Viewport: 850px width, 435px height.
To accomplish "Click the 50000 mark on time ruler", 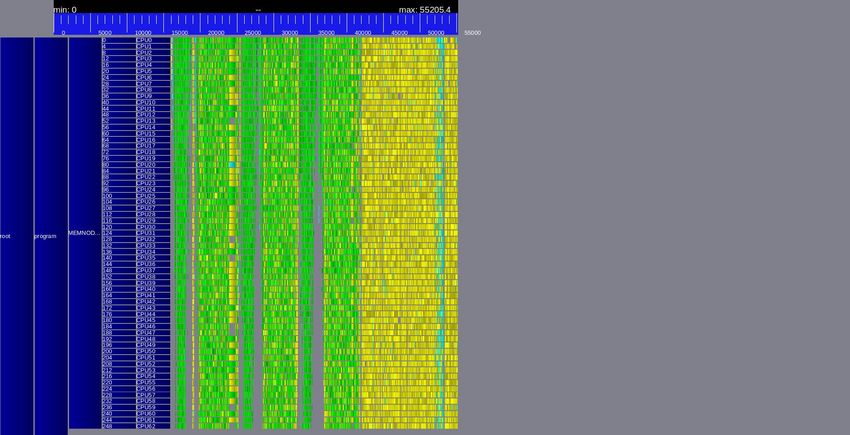I will tap(436, 33).
